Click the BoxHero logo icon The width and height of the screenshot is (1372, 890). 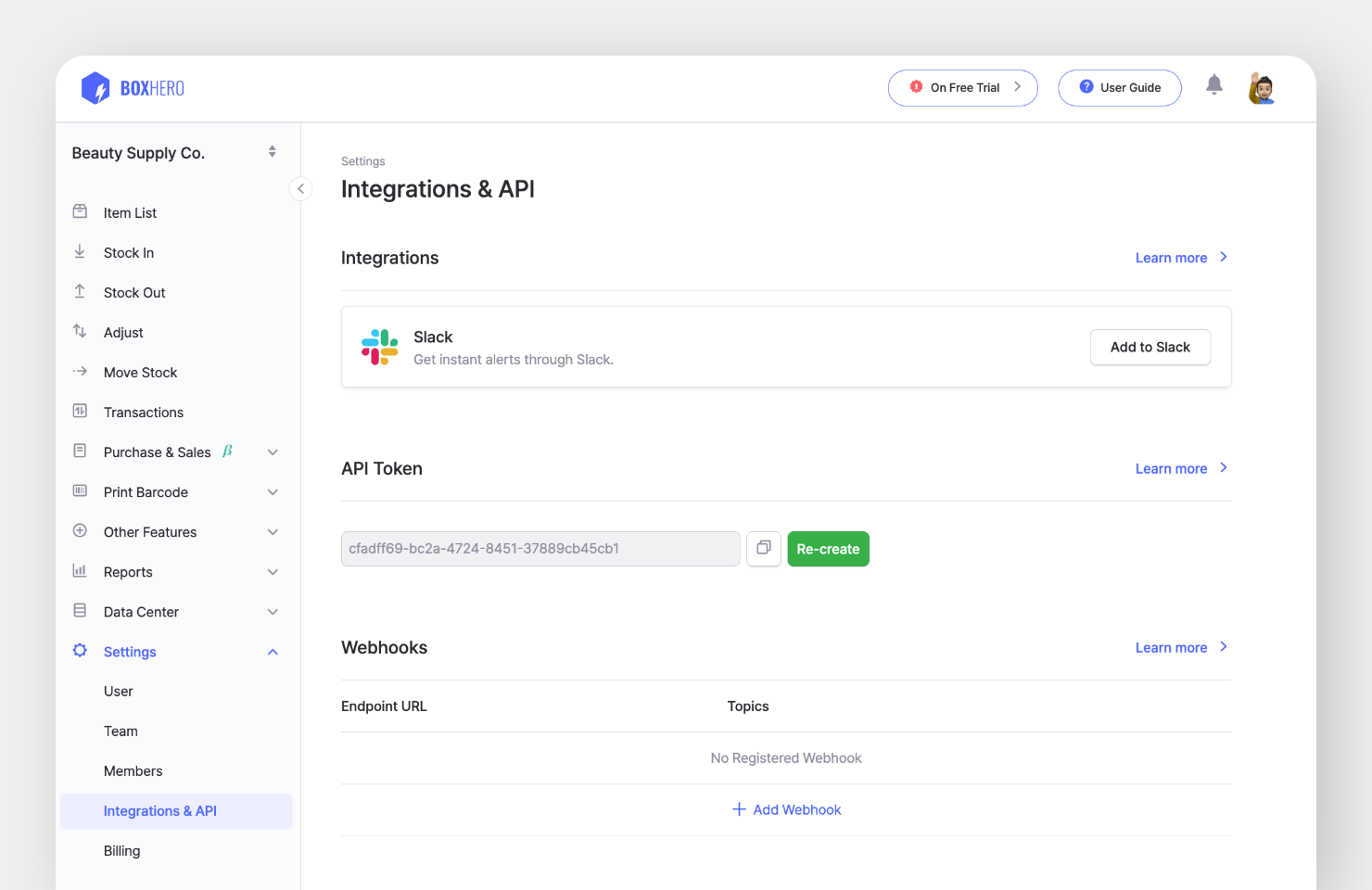click(95, 88)
